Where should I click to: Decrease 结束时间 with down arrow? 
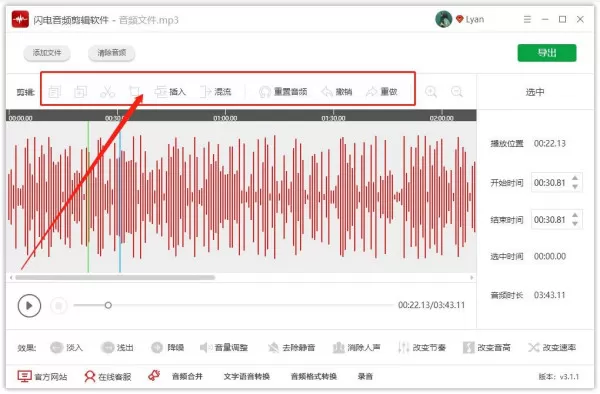click(x=575, y=224)
